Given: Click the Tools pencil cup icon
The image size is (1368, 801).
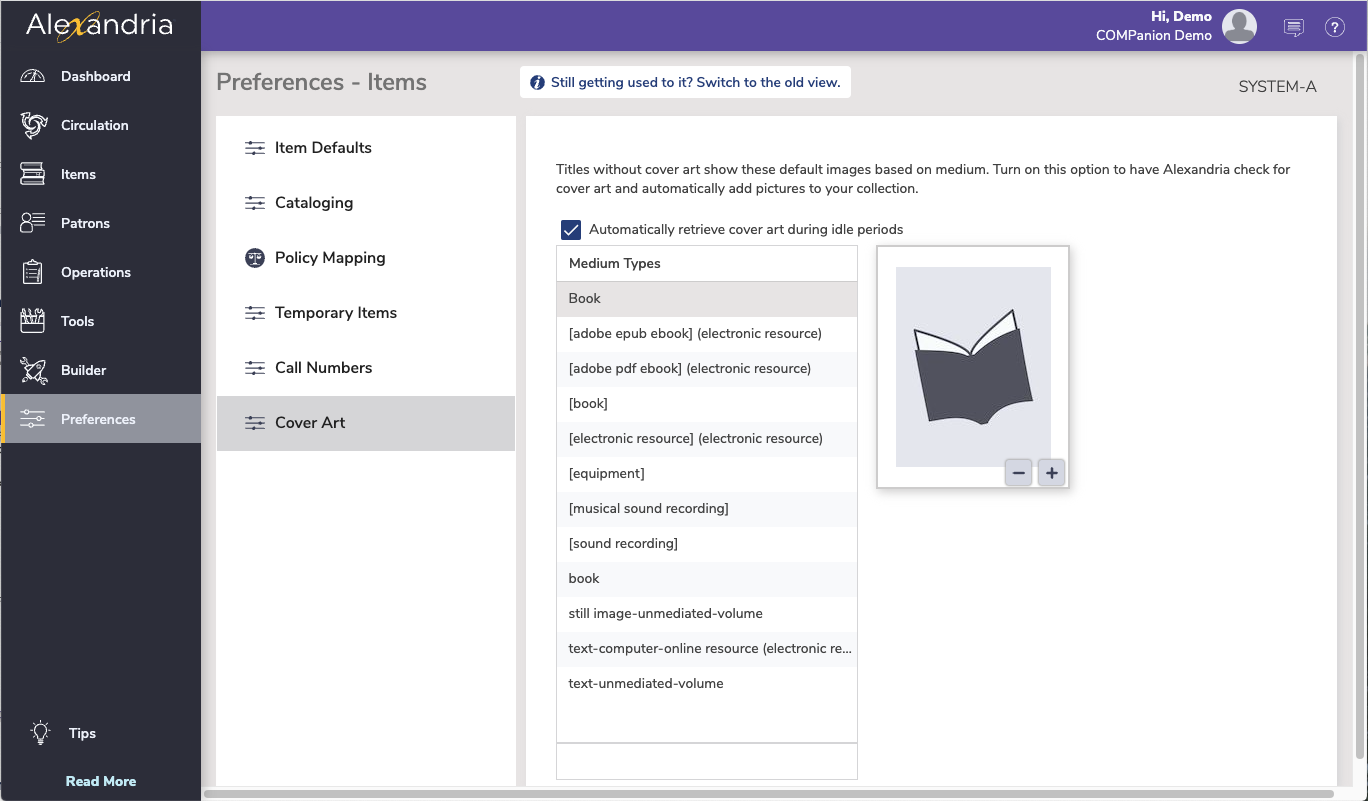Looking at the screenshot, I should [x=33, y=321].
